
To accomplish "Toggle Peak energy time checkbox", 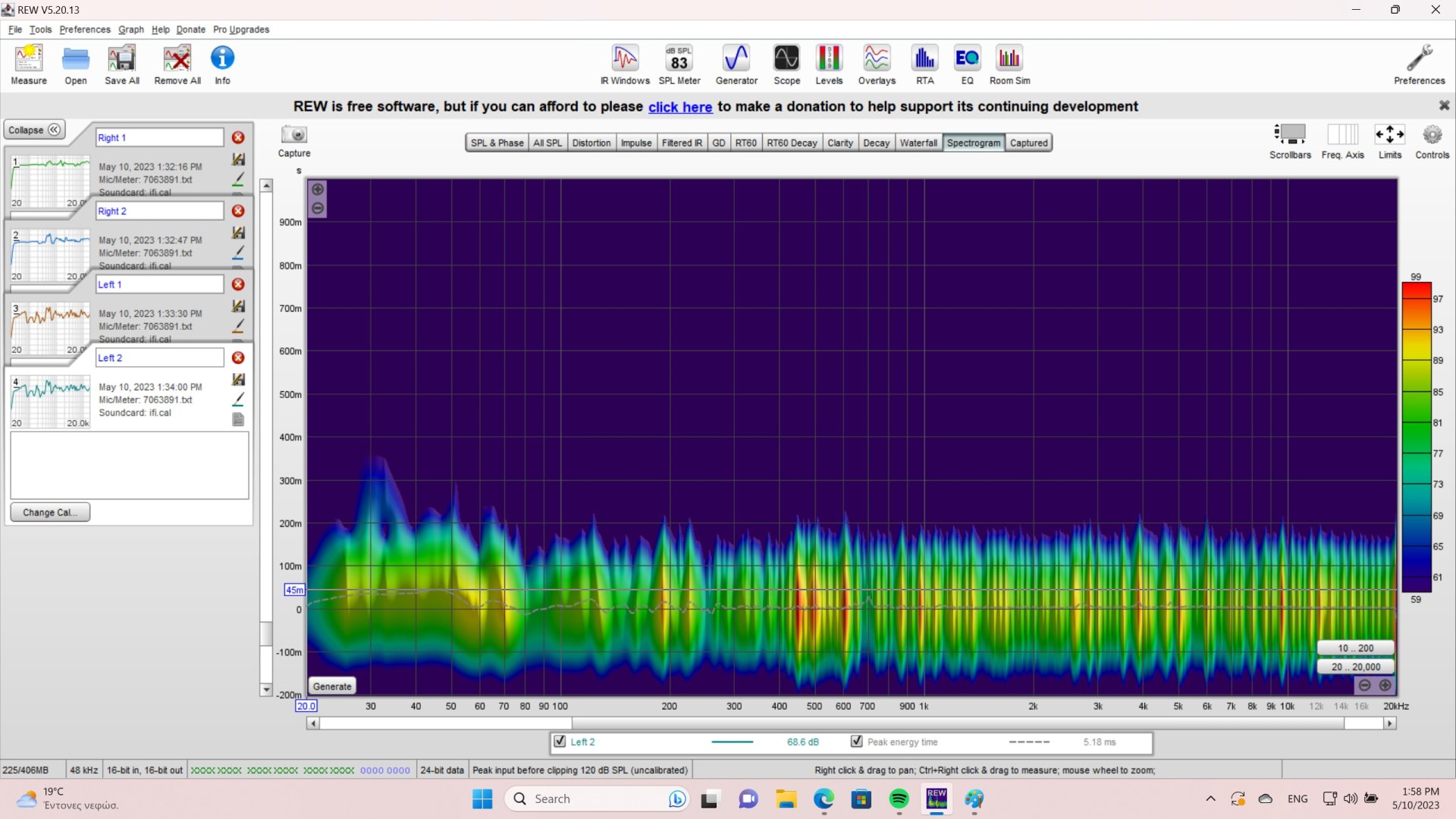I will pos(856,742).
